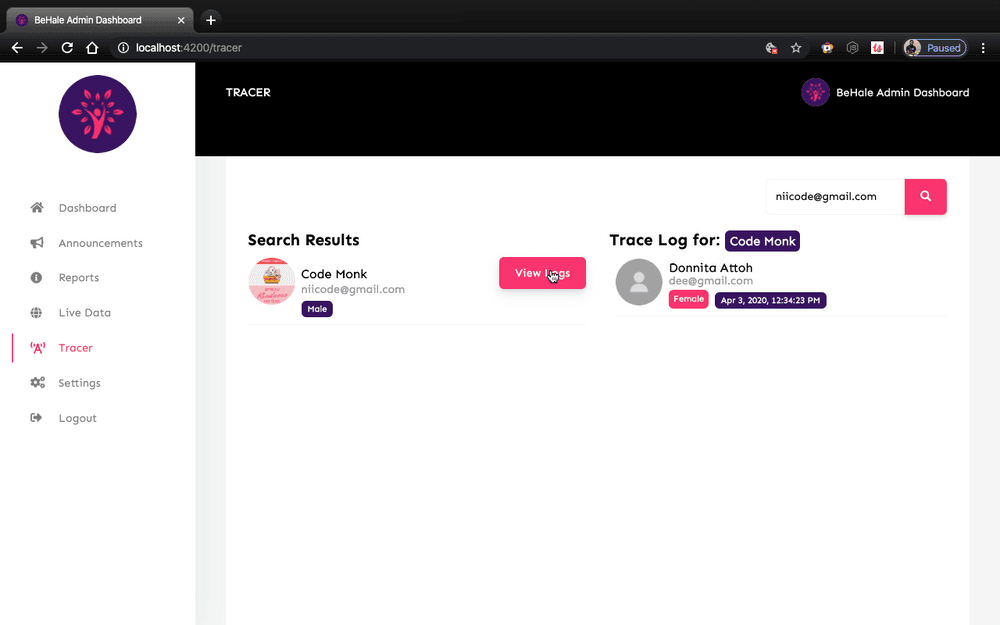Open Announcements in the sidebar
1000x625 pixels.
pos(100,243)
